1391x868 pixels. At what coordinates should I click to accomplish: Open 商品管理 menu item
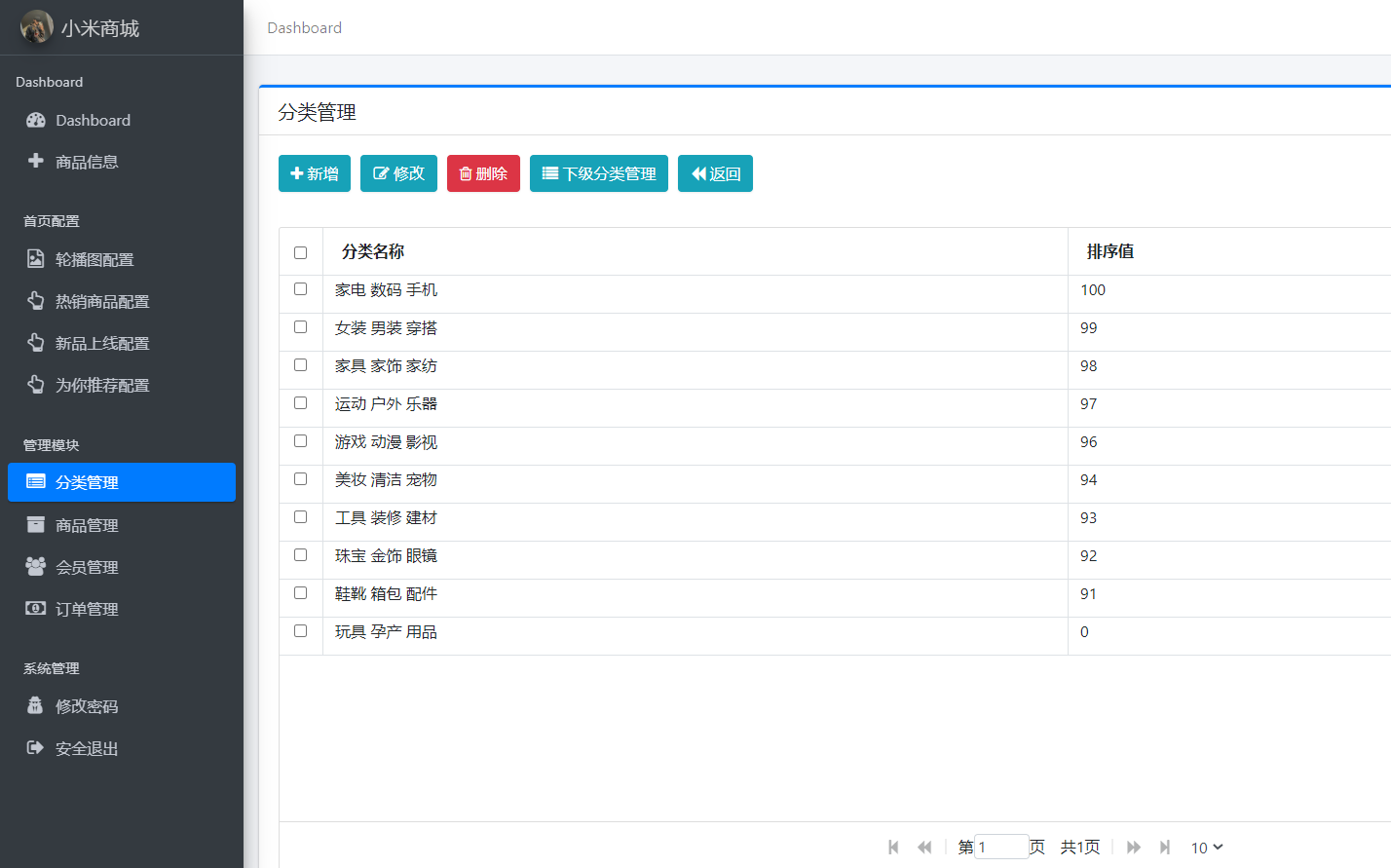122,525
